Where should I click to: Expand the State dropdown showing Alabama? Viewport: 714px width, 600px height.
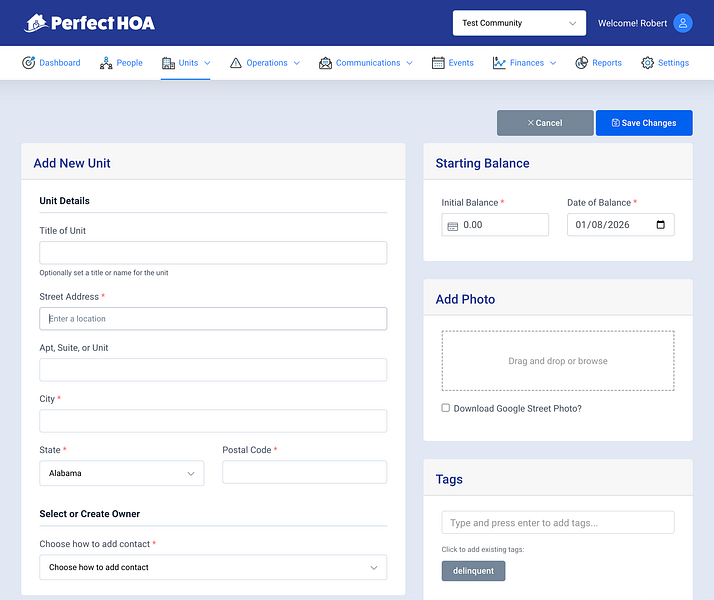(122, 473)
